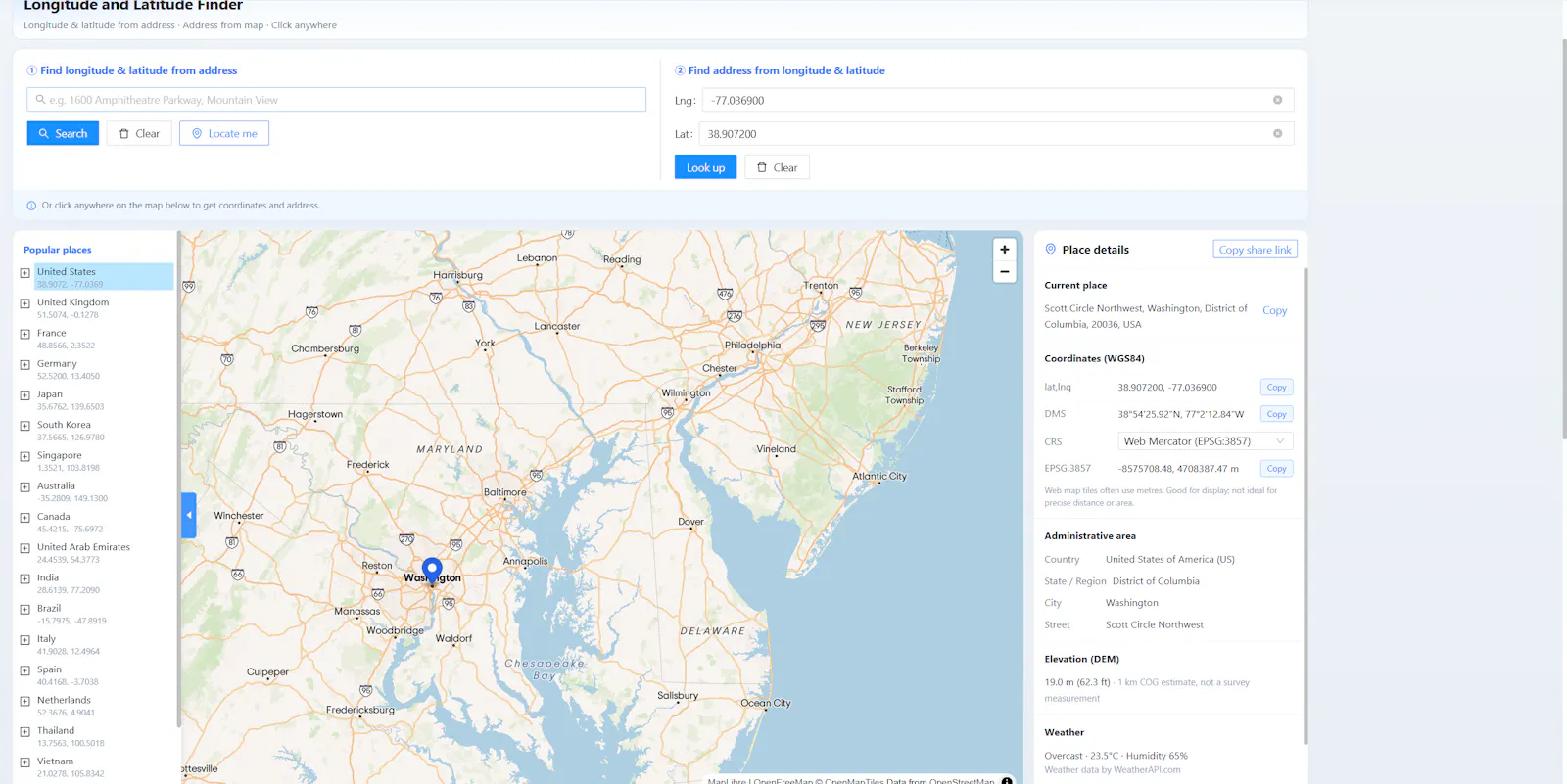
Task: Collapse the popular places sidebar with arrow tab
Action: tap(188, 515)
